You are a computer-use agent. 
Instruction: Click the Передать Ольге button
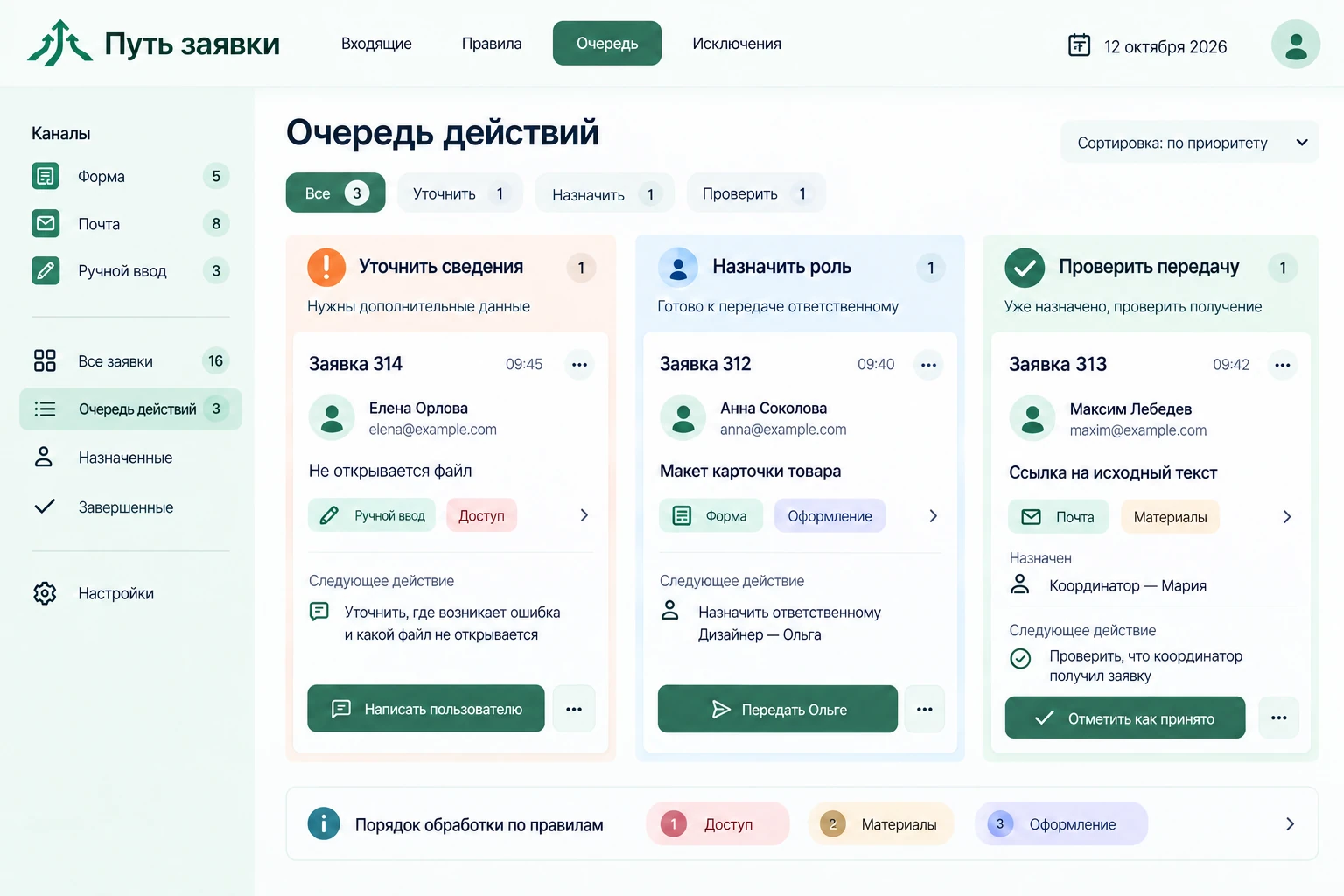click(778, 709)
